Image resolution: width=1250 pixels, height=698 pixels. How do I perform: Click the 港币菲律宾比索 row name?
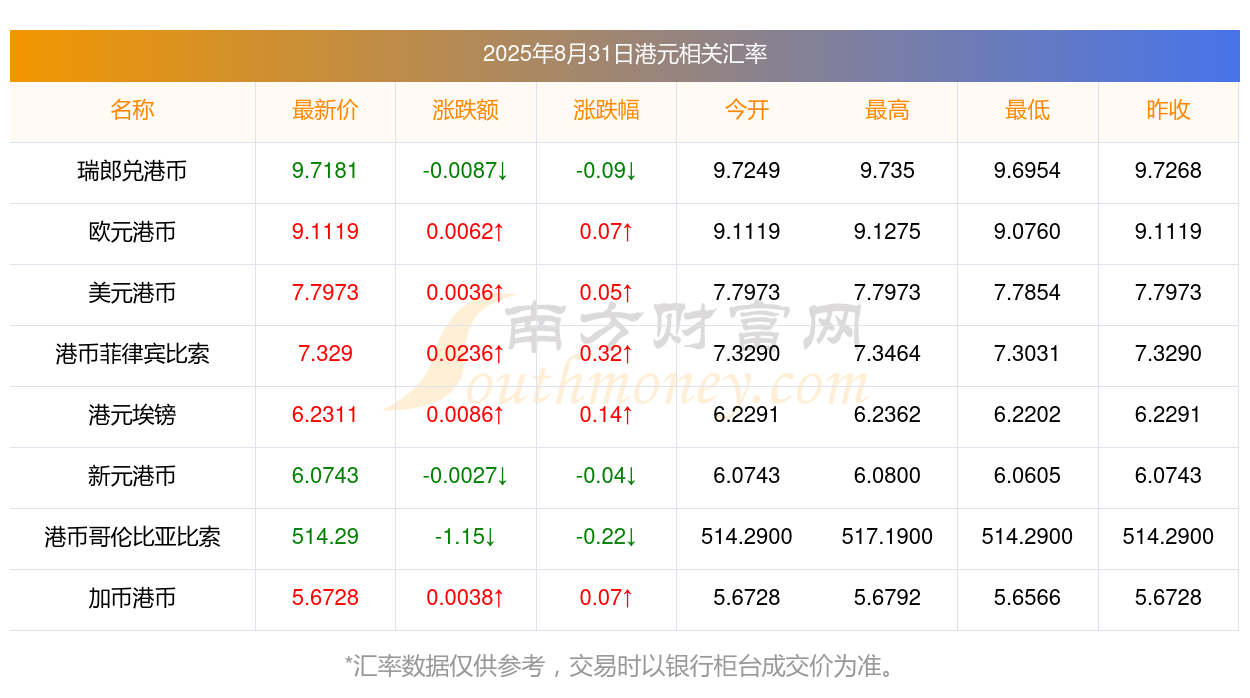click(x=133, y=354)
